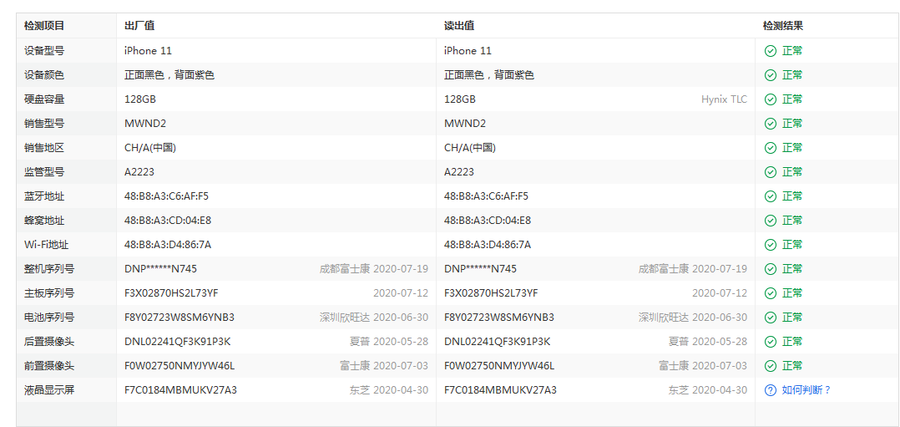Click factory-column 夏普 2020-05-28 note
This screenshot has width=900, height=427.
[389, 342]
